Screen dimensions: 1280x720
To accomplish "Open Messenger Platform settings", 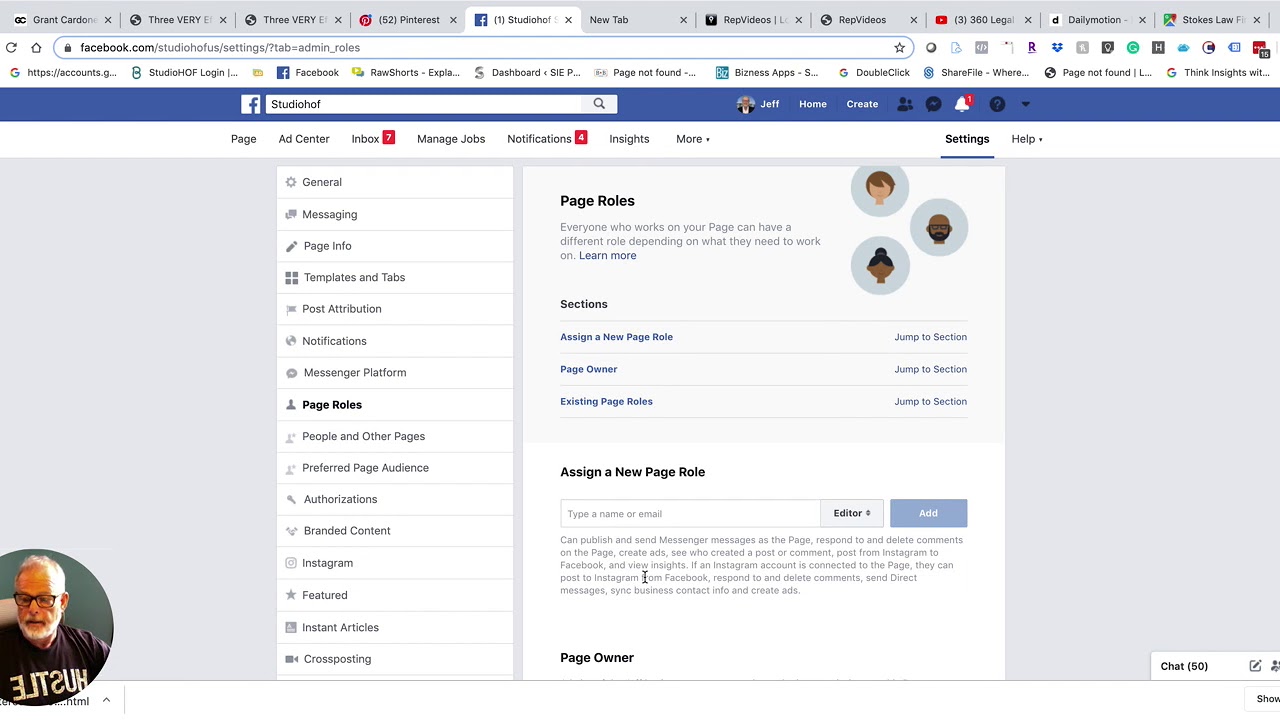I will pos(394,372).
